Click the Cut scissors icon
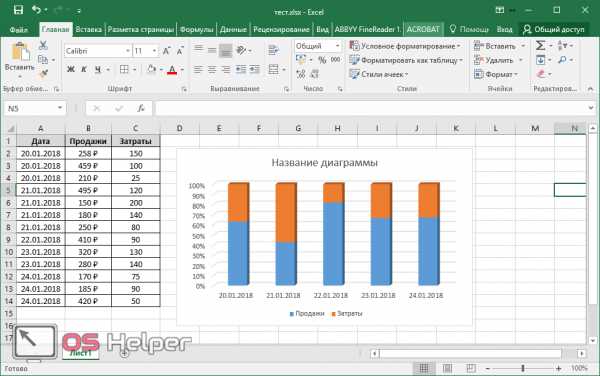This screenshot has width=600, height=376. pyautogui.click(x=43, y=46)
